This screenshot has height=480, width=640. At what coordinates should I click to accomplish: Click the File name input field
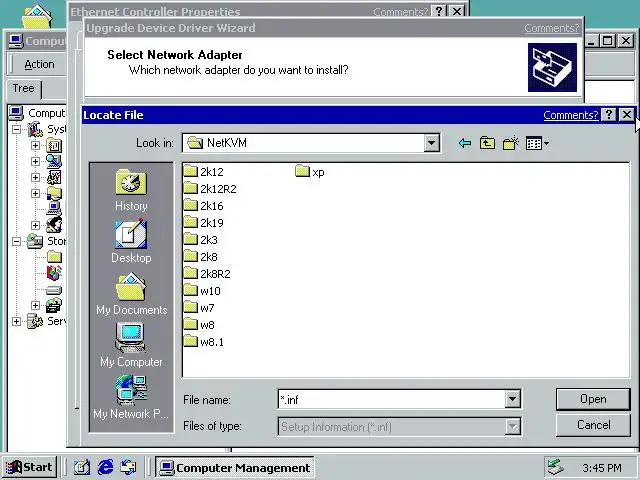click(391, 399)
